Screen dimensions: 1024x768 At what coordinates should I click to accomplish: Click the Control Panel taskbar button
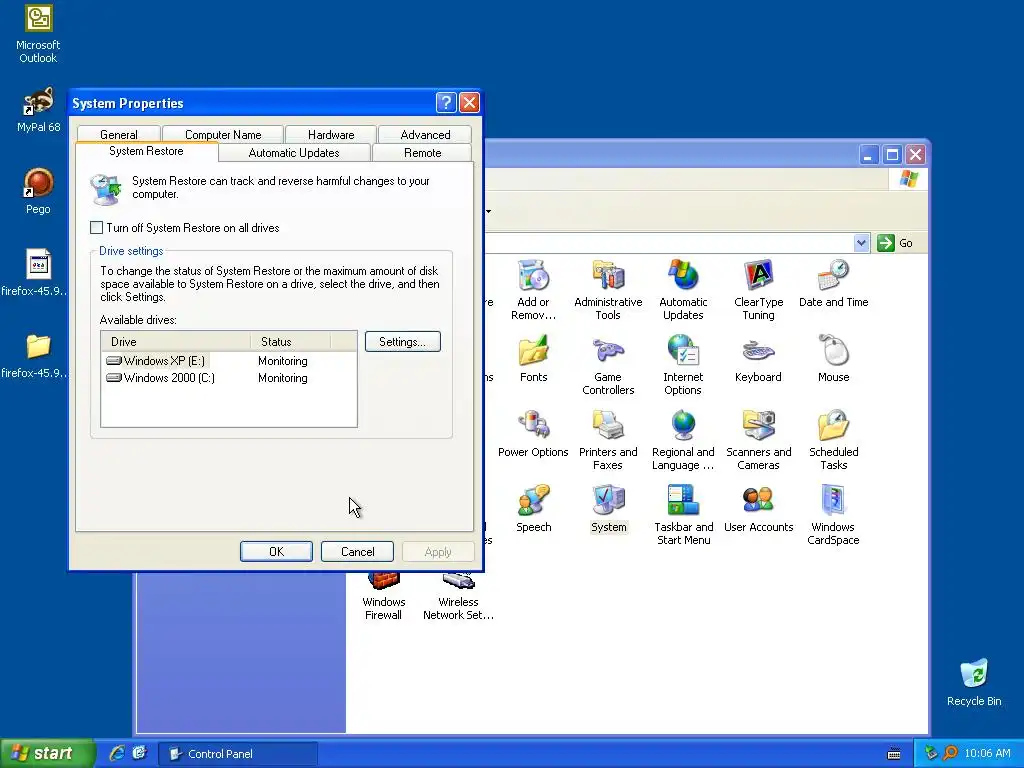pos(238,754)
